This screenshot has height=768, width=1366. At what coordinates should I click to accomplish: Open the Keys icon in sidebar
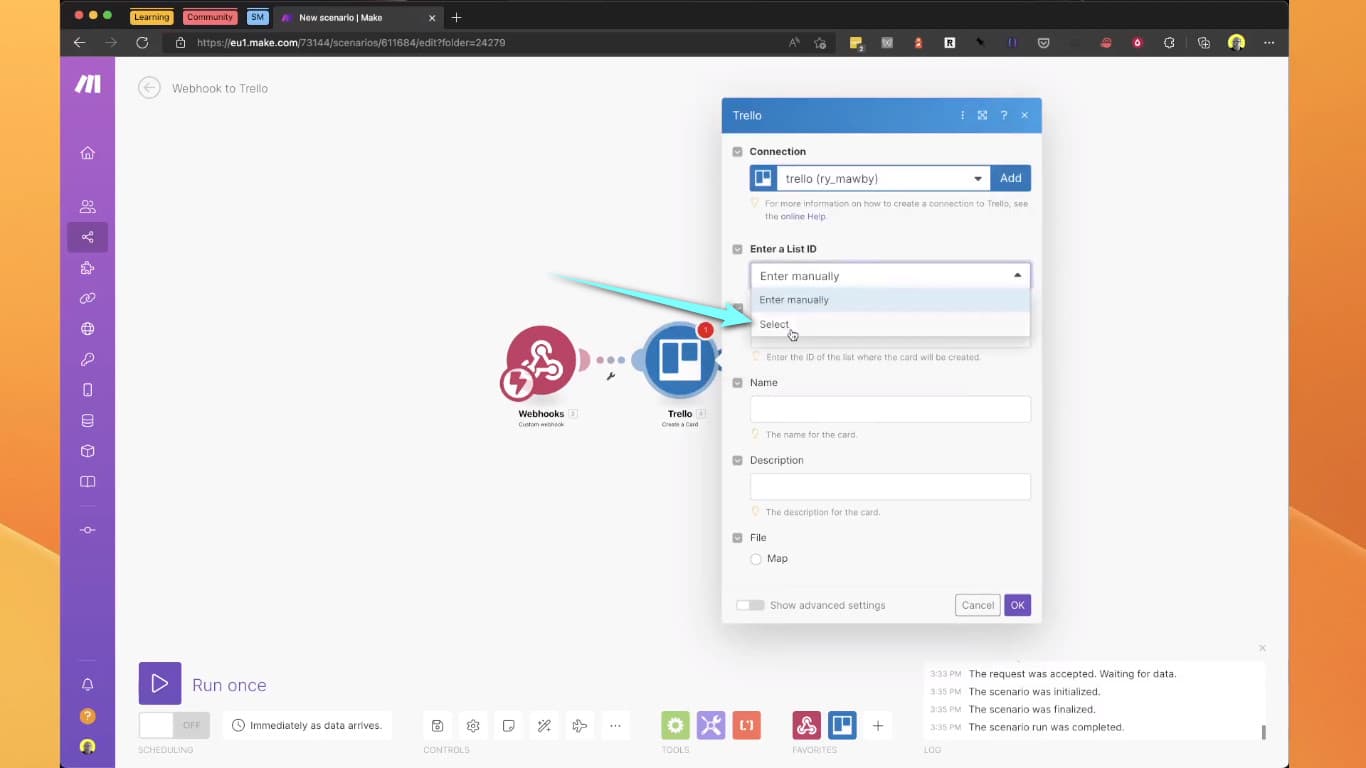(87, 359)
